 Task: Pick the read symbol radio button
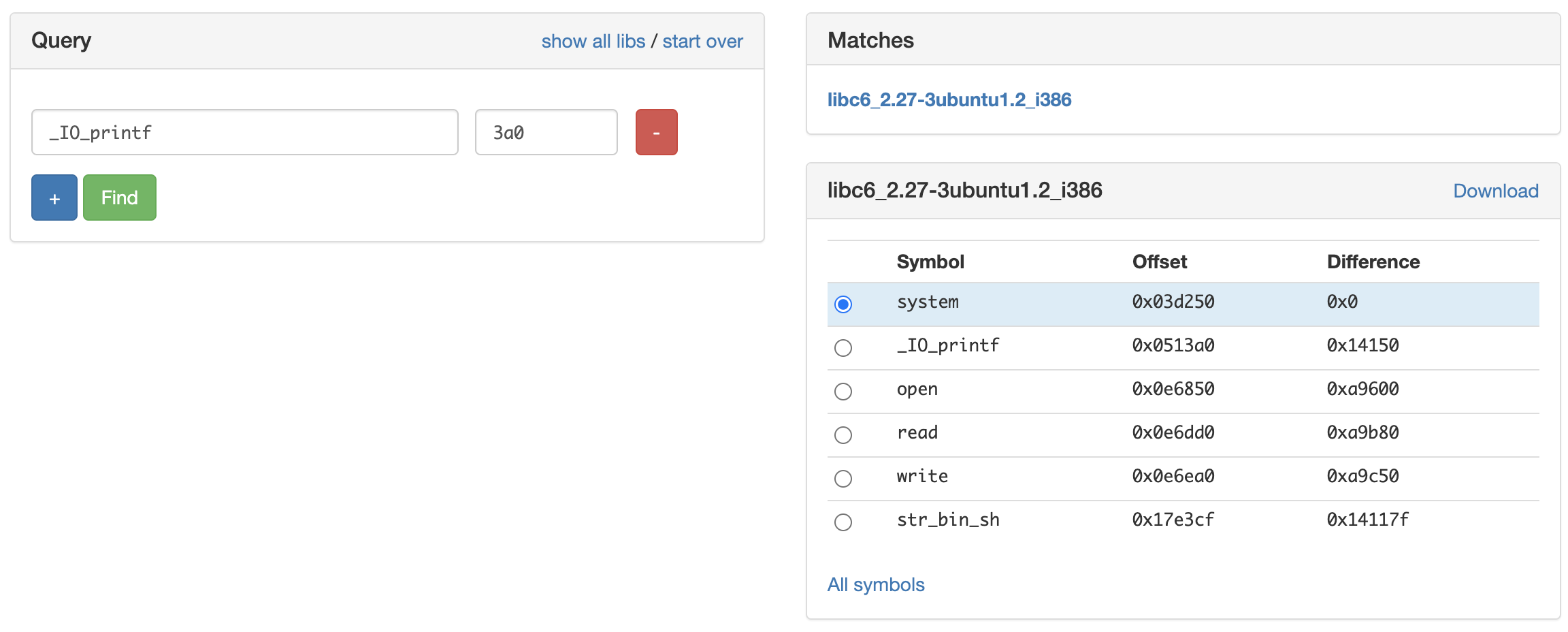[x=843, y=435]
